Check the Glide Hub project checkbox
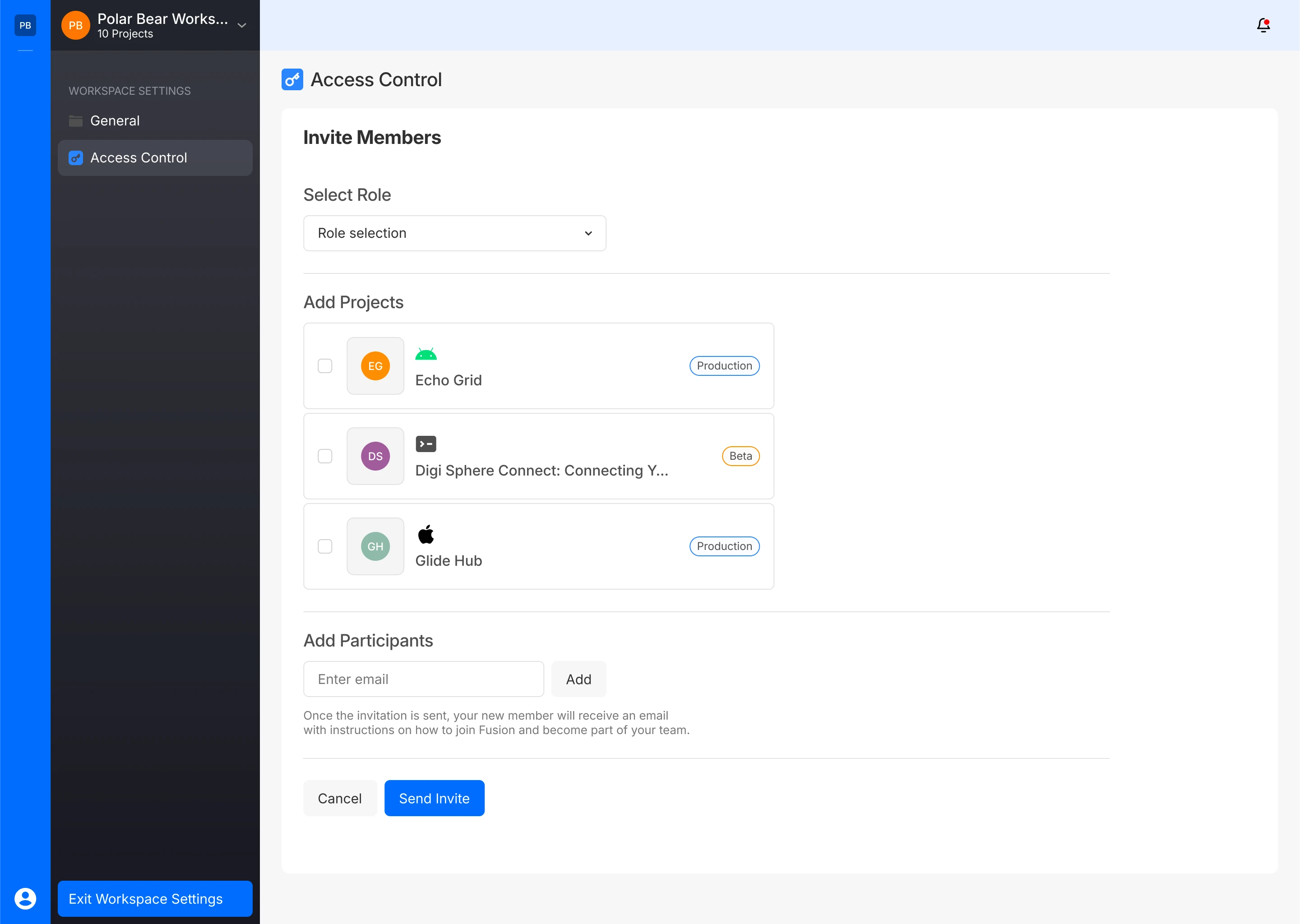 pyautogui.click(x=325, y=546)
